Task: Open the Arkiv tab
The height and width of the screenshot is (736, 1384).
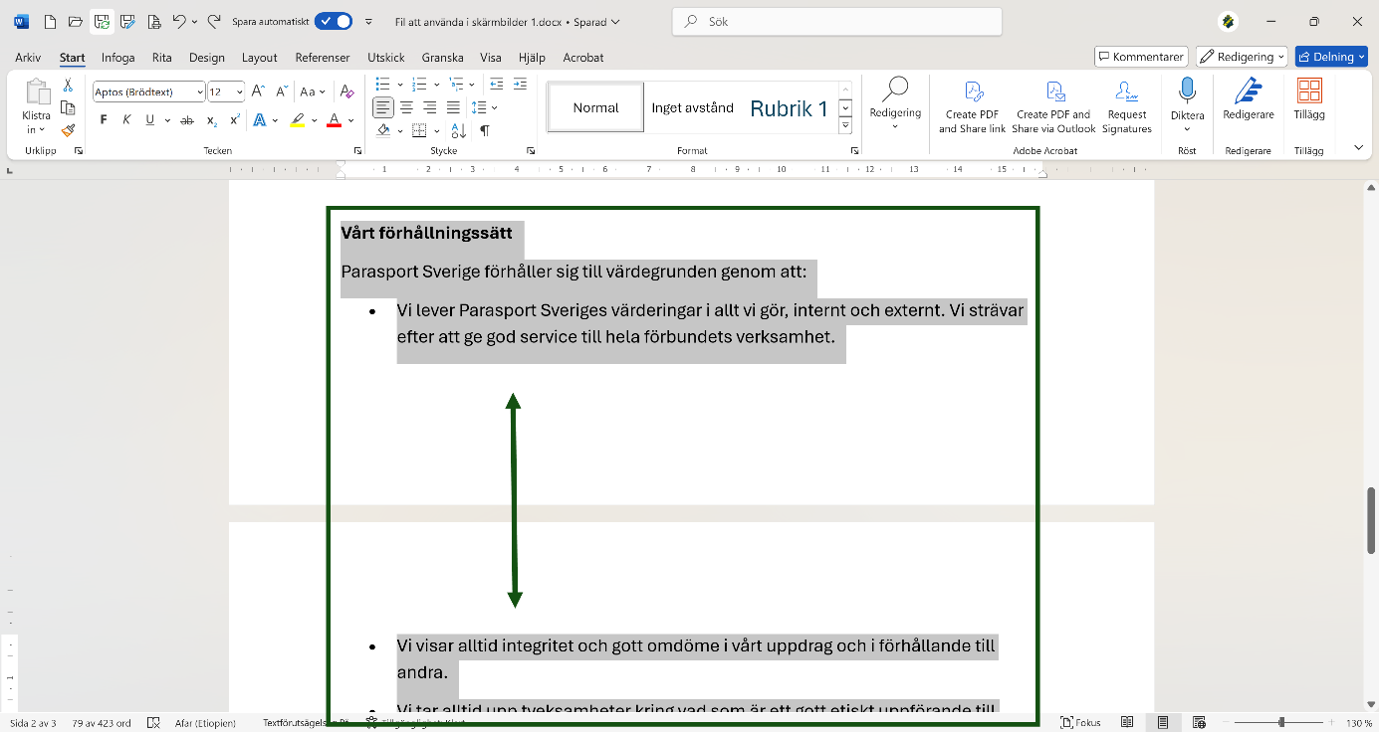Action: [28, 58]
